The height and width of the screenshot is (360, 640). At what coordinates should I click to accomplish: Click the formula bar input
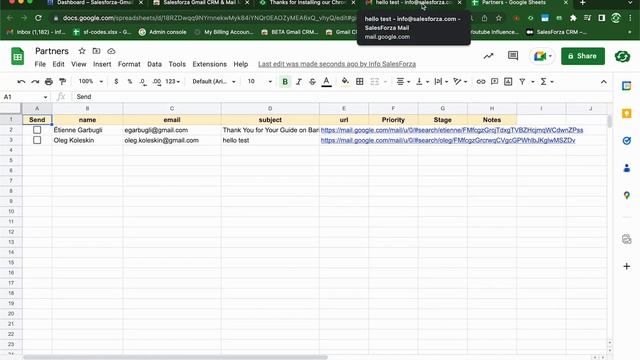[341, 97]
